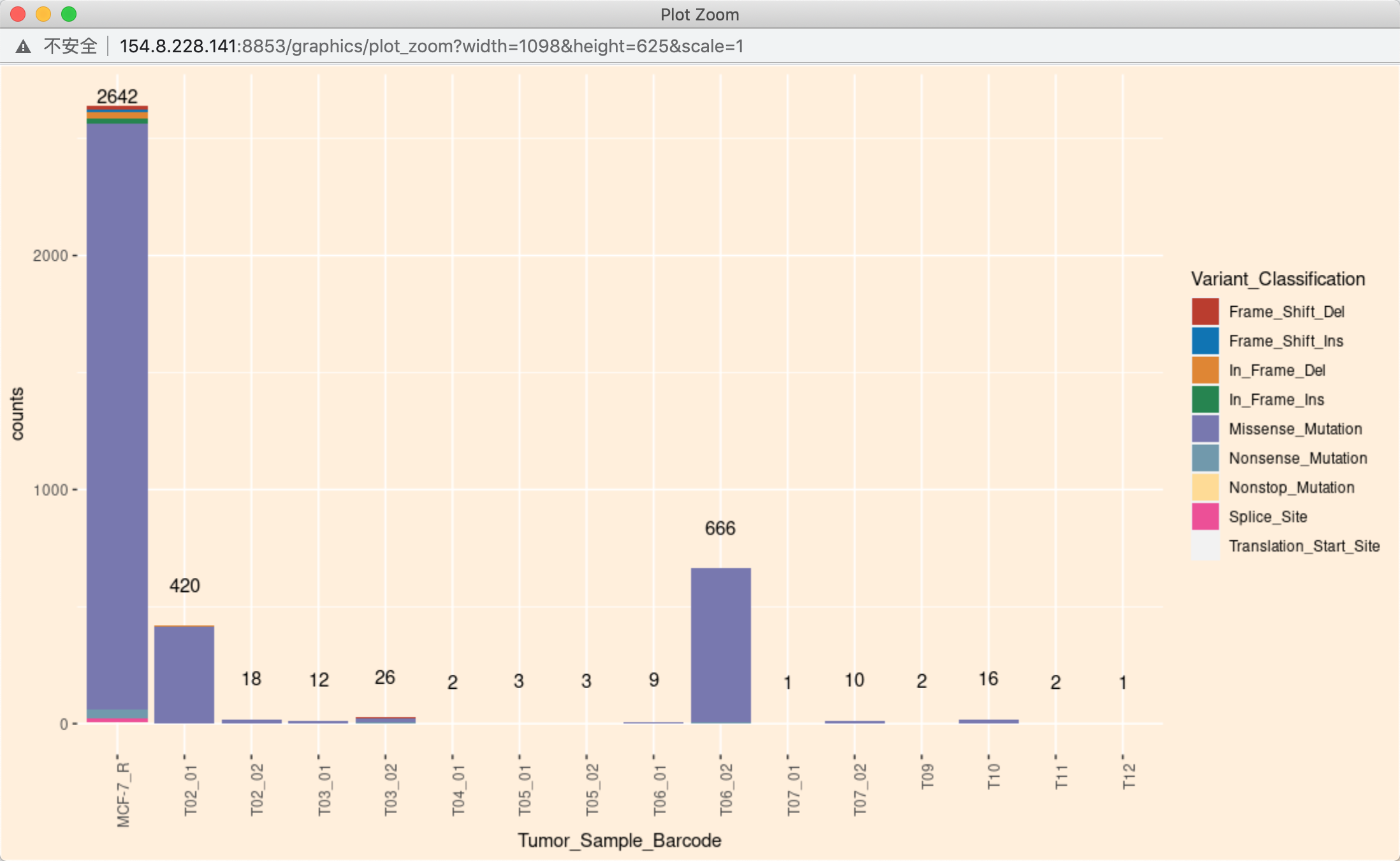
Task: Click the Translation_Start_Site gray legend swatch
Action: (x=1205, y=546)
